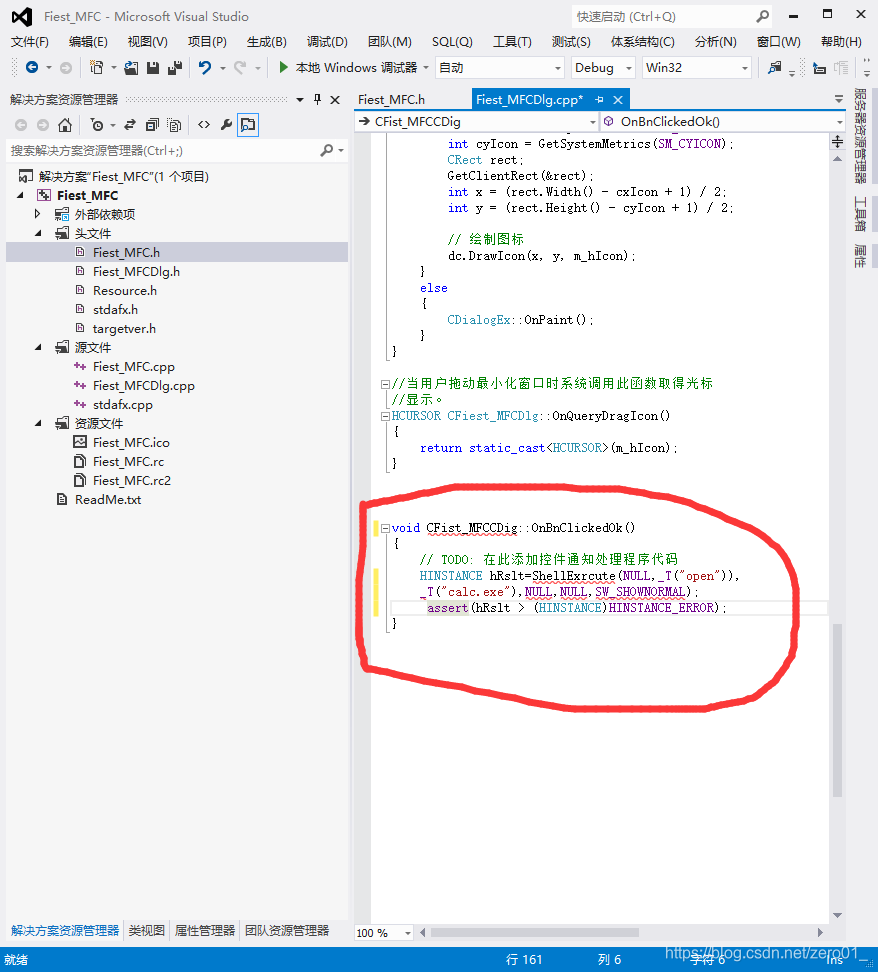Image resolution: width=878 pixels, height=972 pixels.
Task: Toggle the pin on Solution Explorer panel
Action: click(x=317, y=99)
